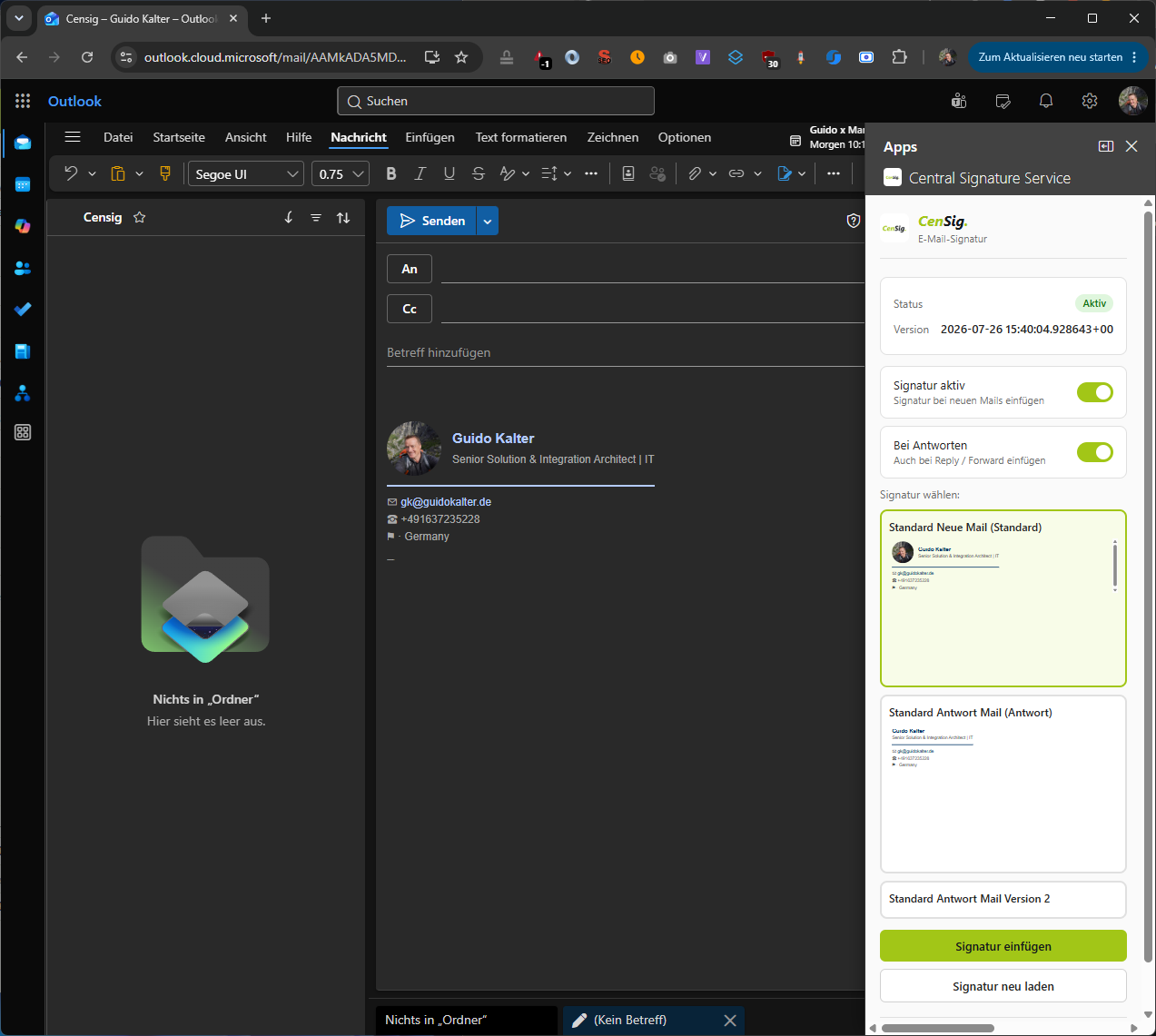Open the People contacts module
The image size is (1156, 1036).
[x=23, y=268]
